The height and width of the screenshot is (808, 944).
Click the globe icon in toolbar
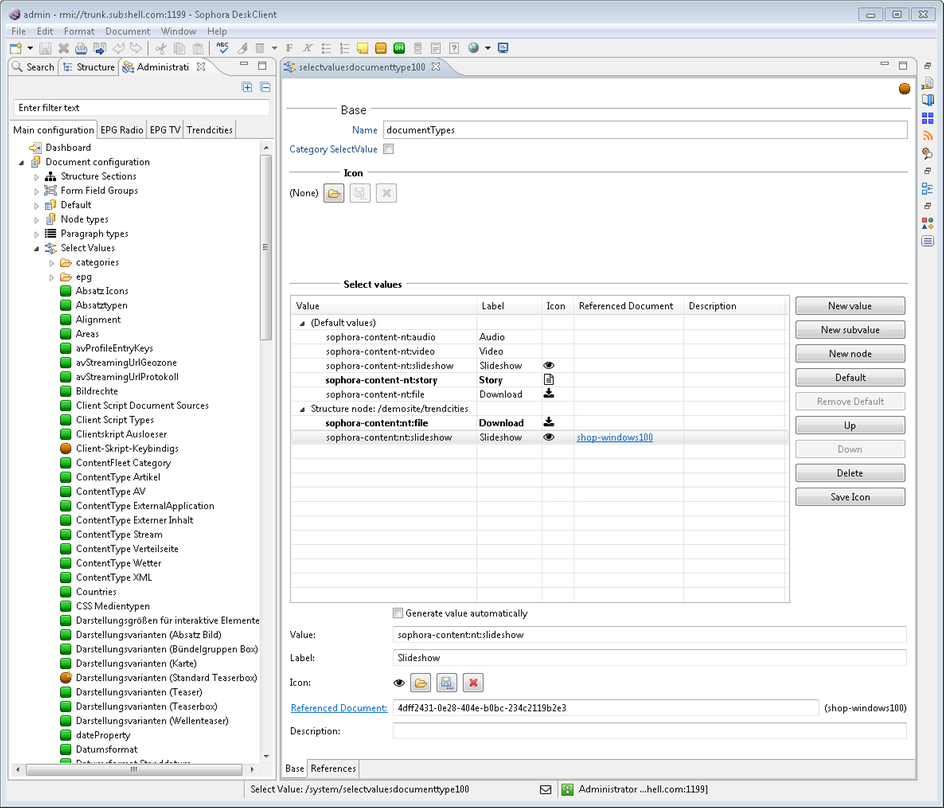pyautogui.click(x=474, y=48)
